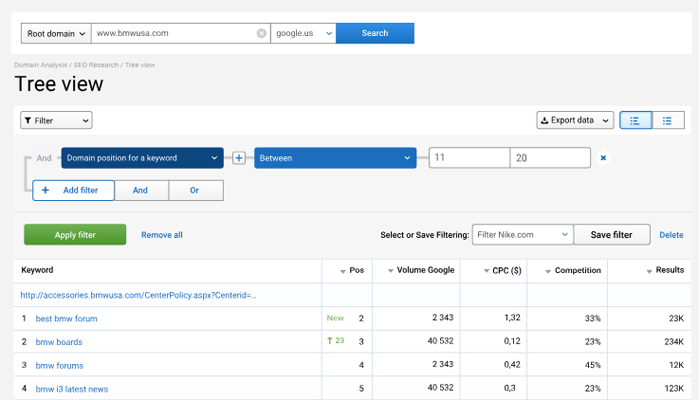
Task: Switch to the second list view icon
Action: [668, 121]
